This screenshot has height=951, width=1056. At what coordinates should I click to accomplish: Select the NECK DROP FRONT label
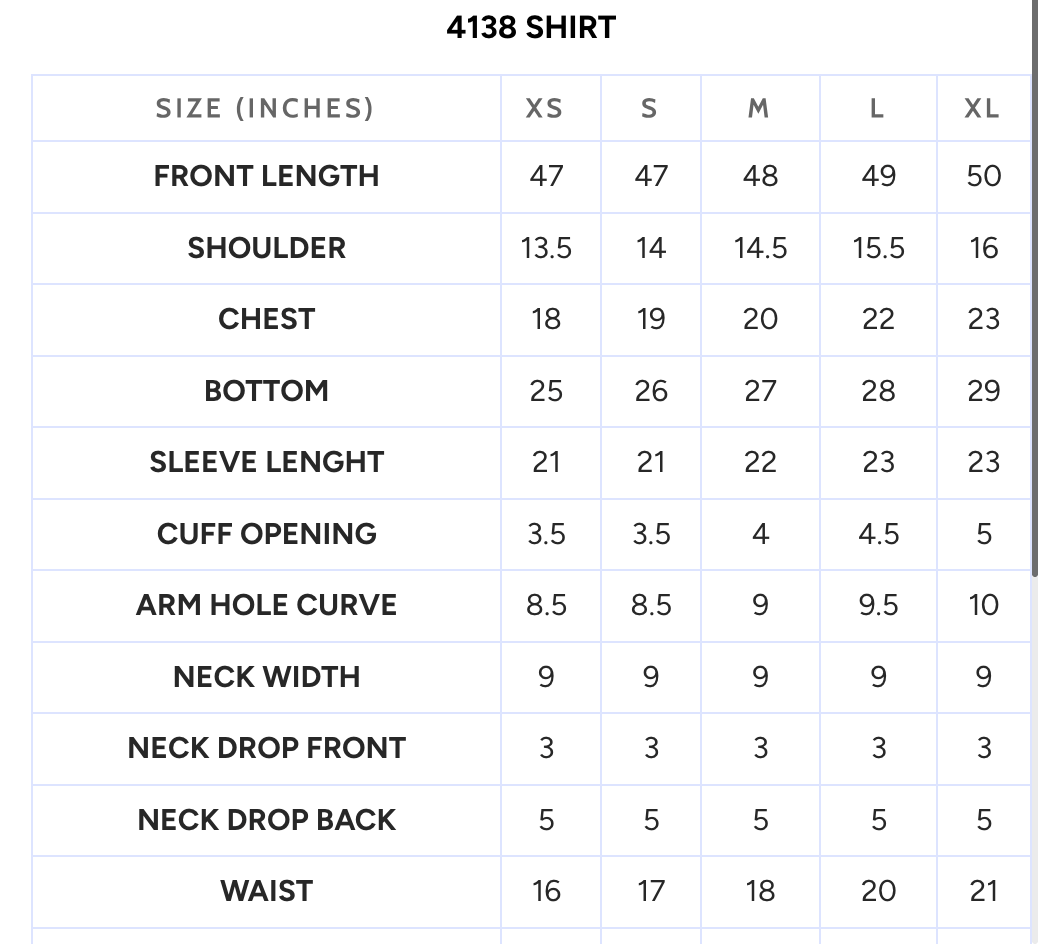point(267,748)
